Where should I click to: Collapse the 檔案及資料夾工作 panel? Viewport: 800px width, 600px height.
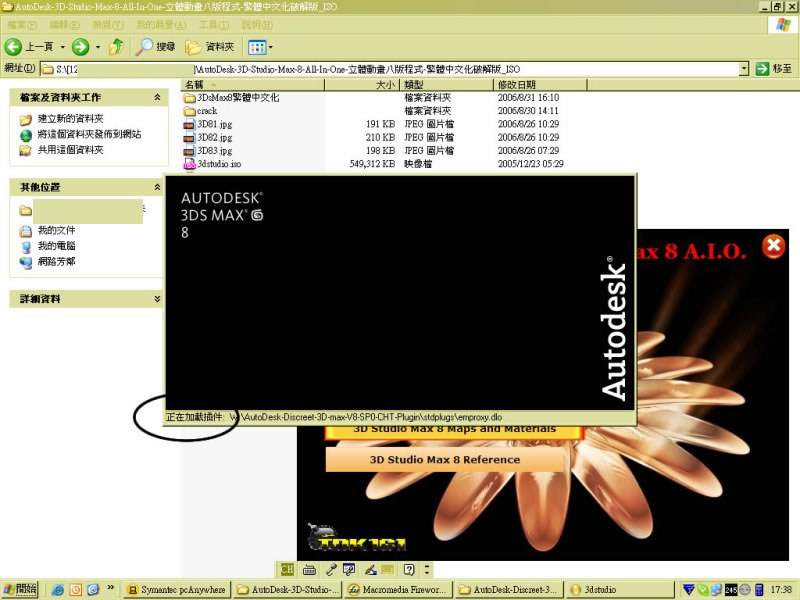157,97
